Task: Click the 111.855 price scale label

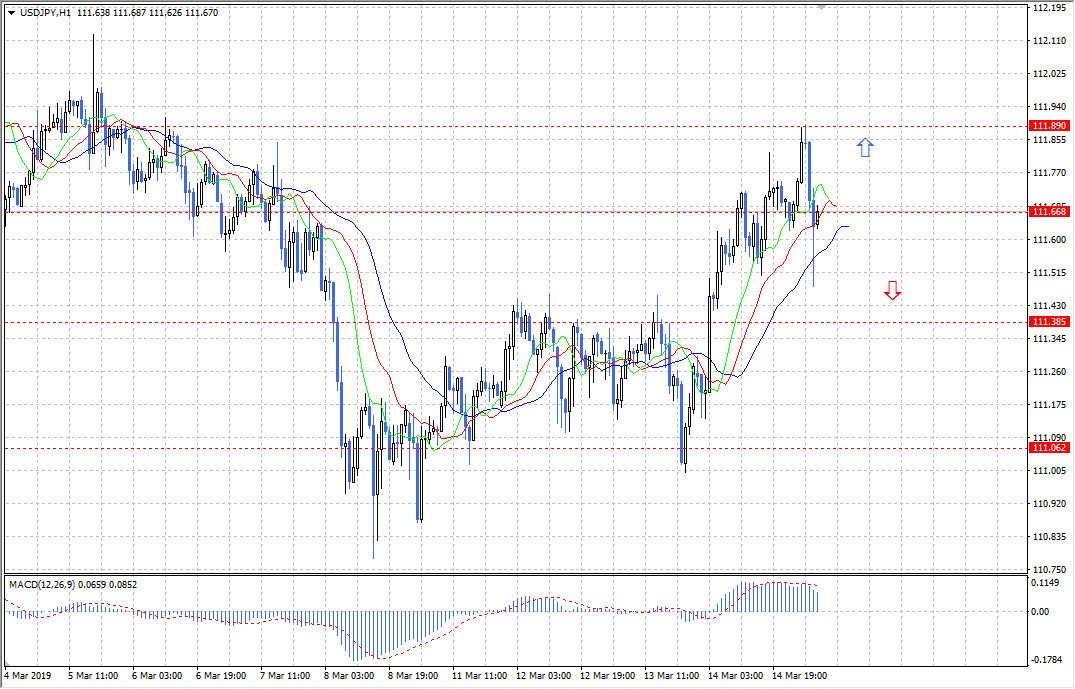Action: click(x=1050, y=140)
